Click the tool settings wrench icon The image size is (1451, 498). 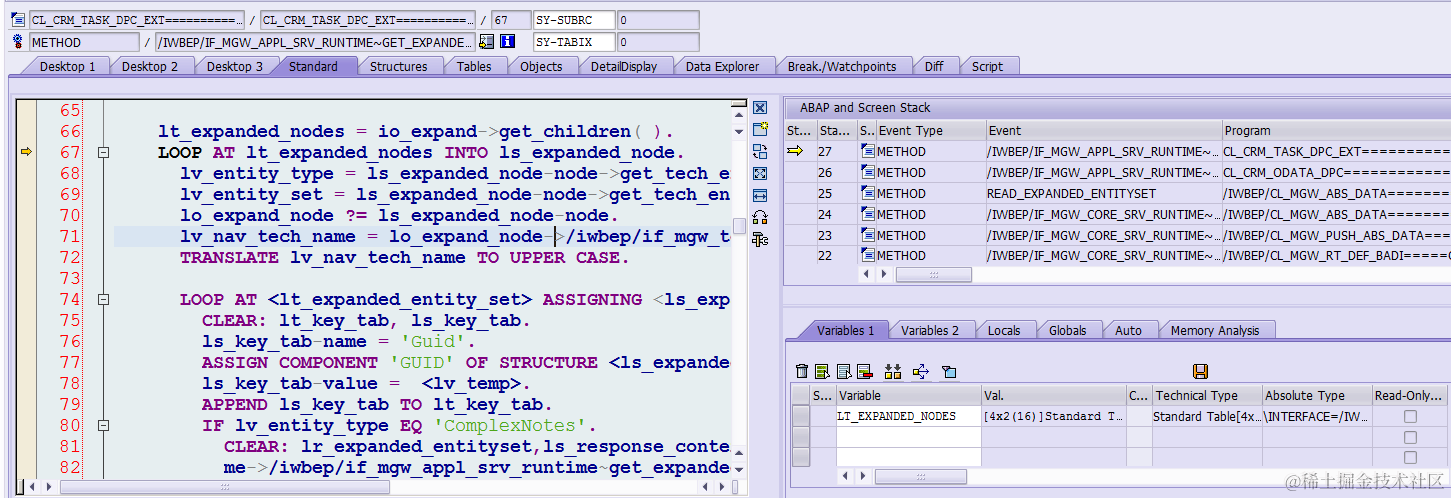click(760, 240)
